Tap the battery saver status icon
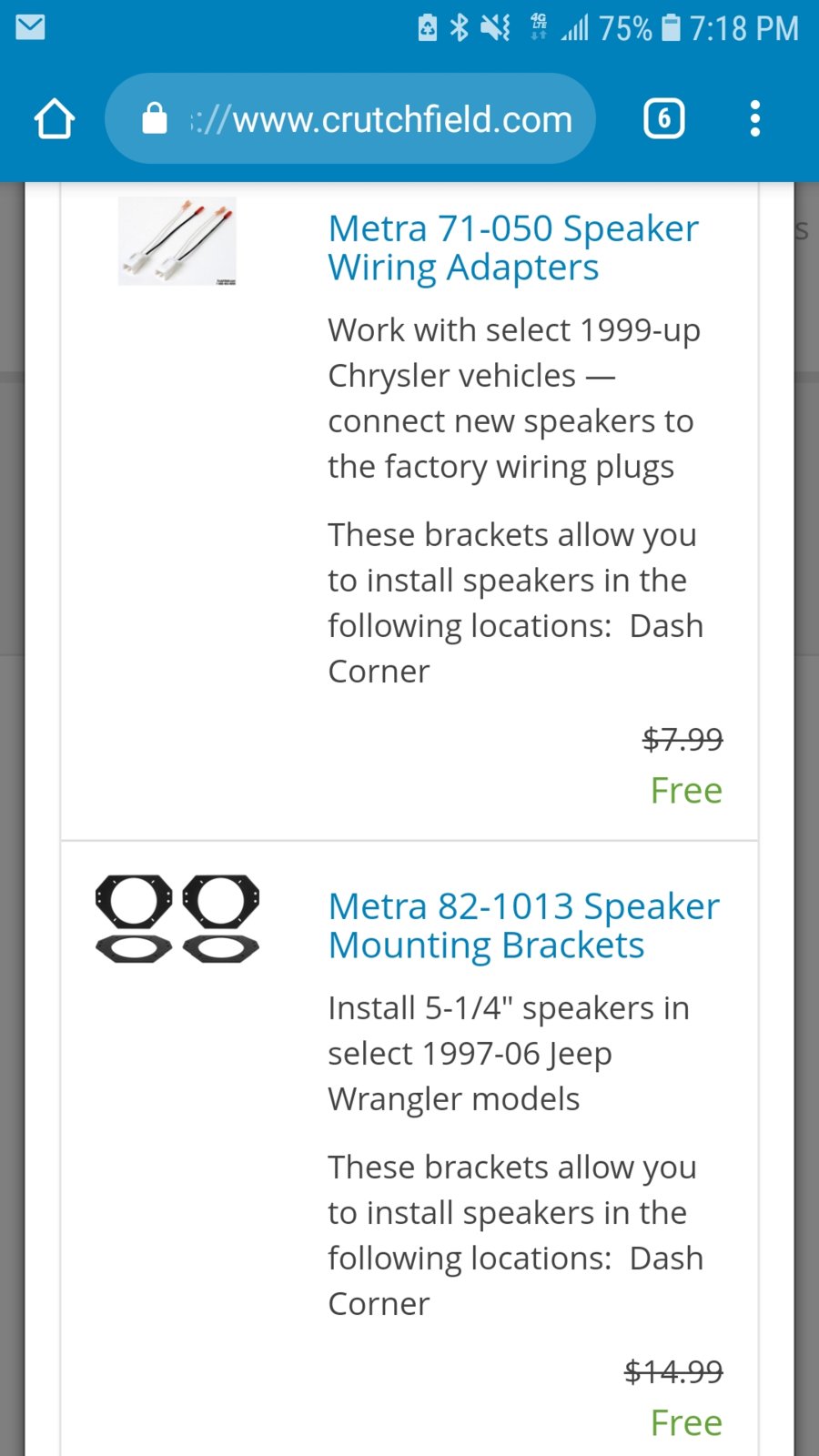The height and width of the screenshot is (1456, 819). 427,28
